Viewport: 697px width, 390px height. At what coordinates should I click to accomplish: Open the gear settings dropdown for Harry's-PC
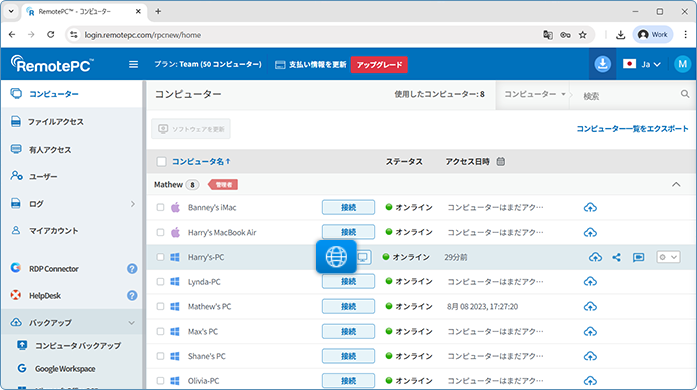668,257
